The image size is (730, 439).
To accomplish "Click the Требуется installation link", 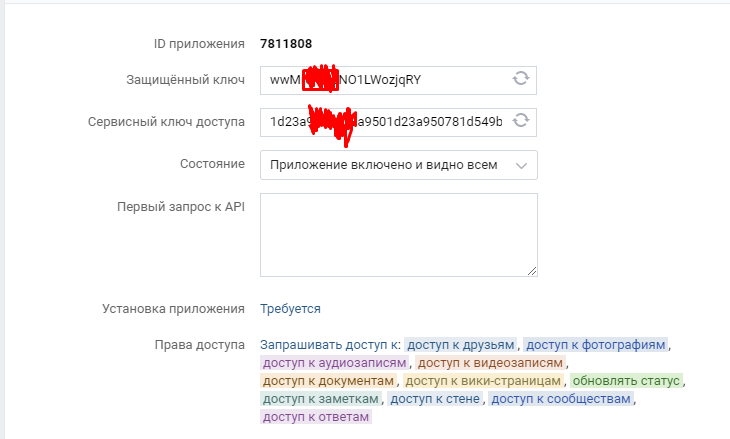I will (x=290, y=309).
